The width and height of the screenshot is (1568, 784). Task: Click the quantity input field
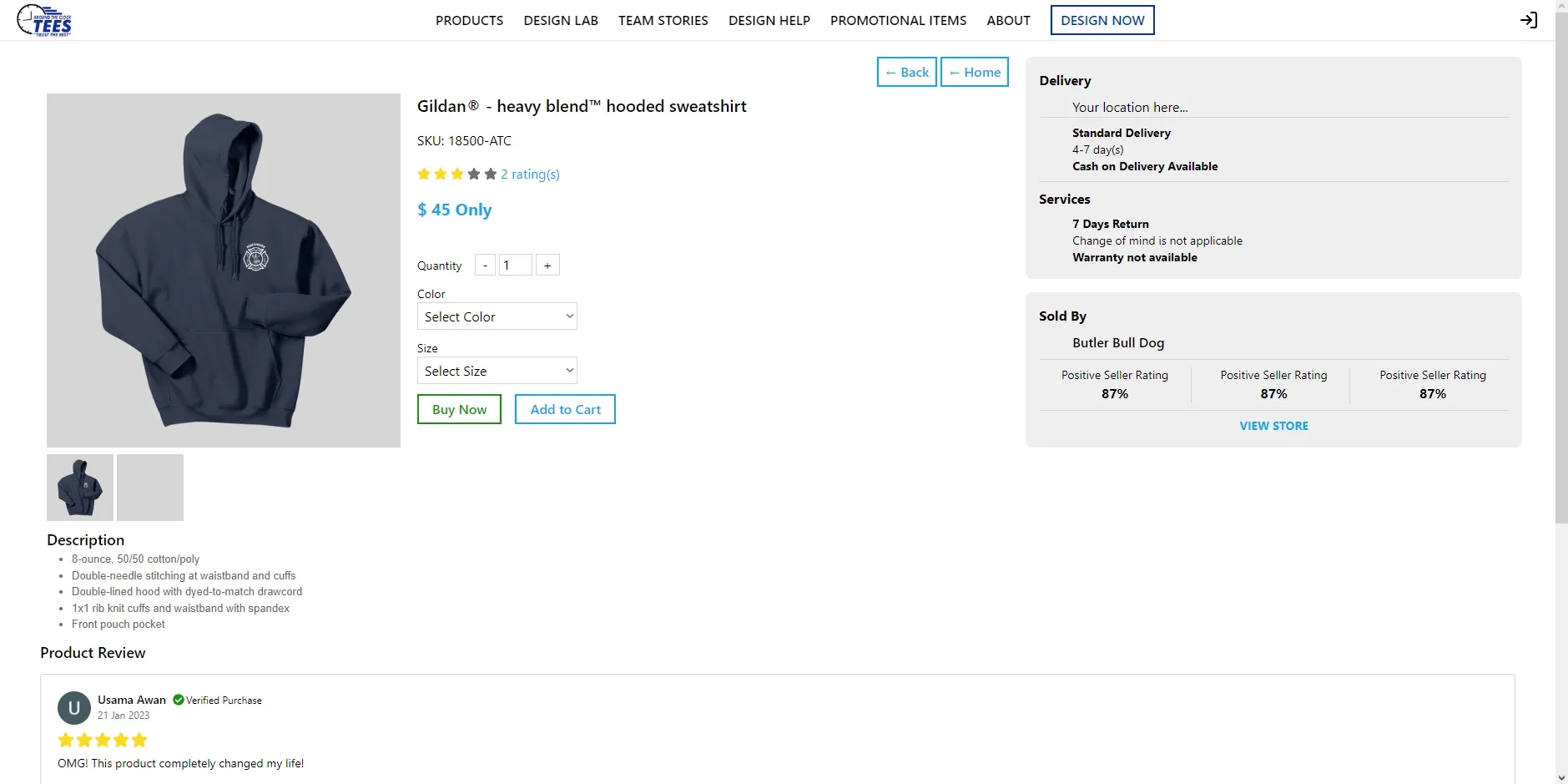click(x=516, y=265)
